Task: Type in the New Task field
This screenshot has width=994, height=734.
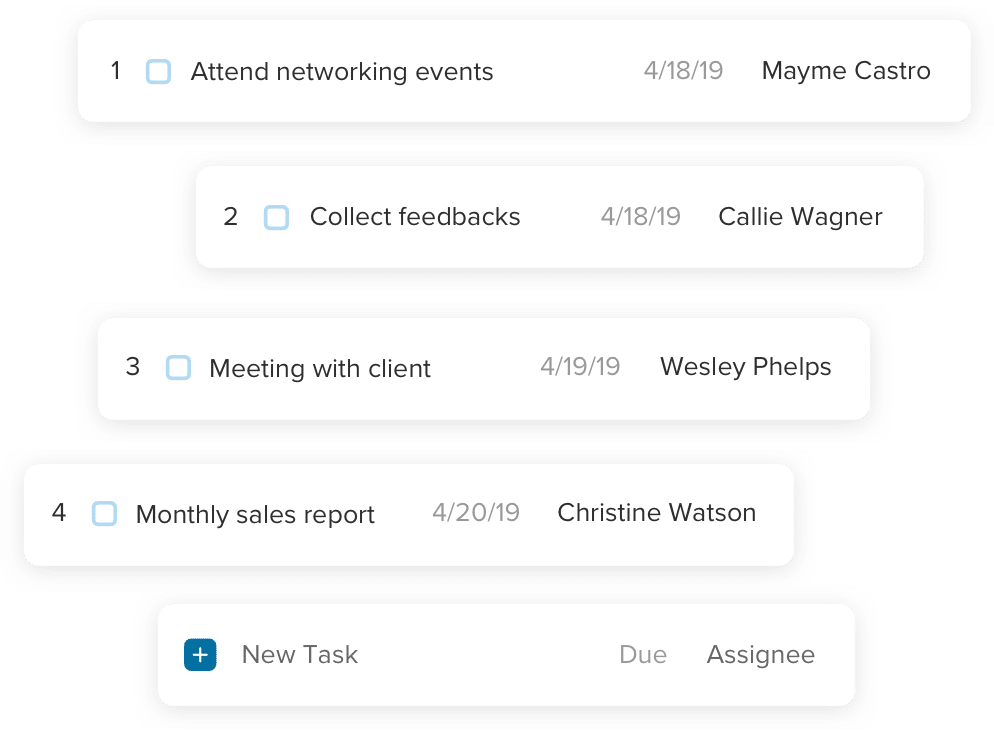Action: [x=300, y=655]
